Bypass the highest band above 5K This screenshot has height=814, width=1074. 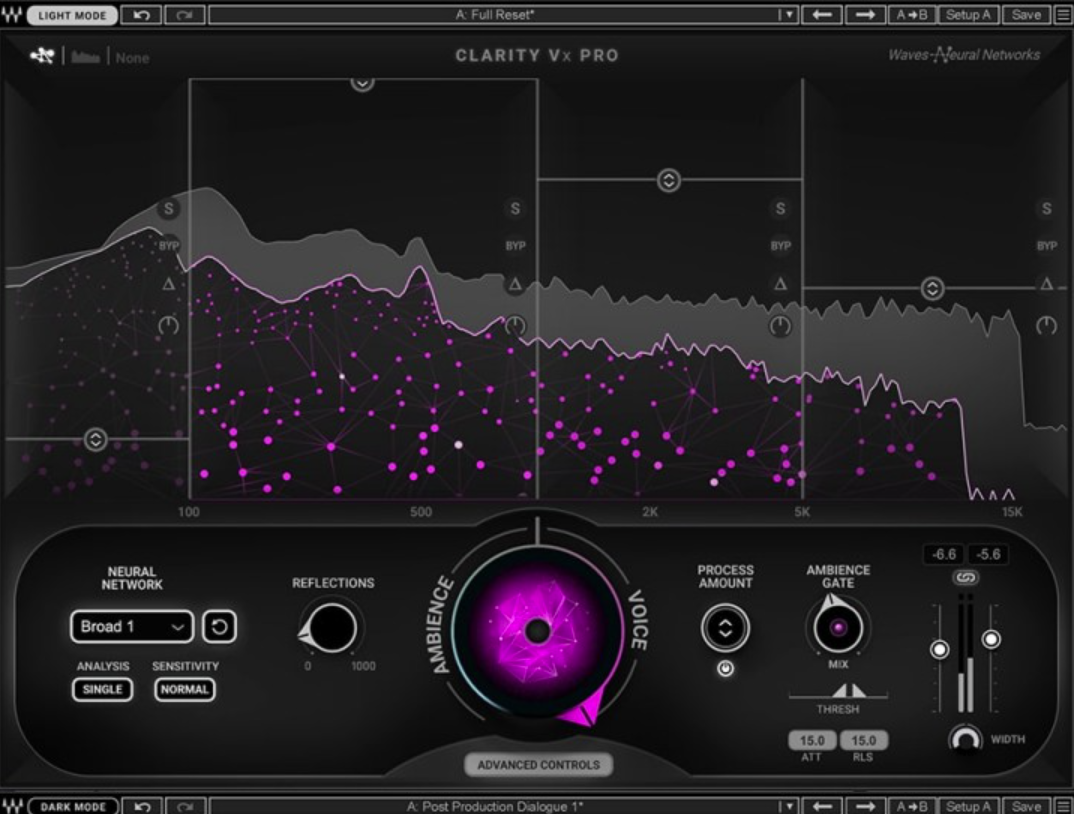coord(1046,245)
